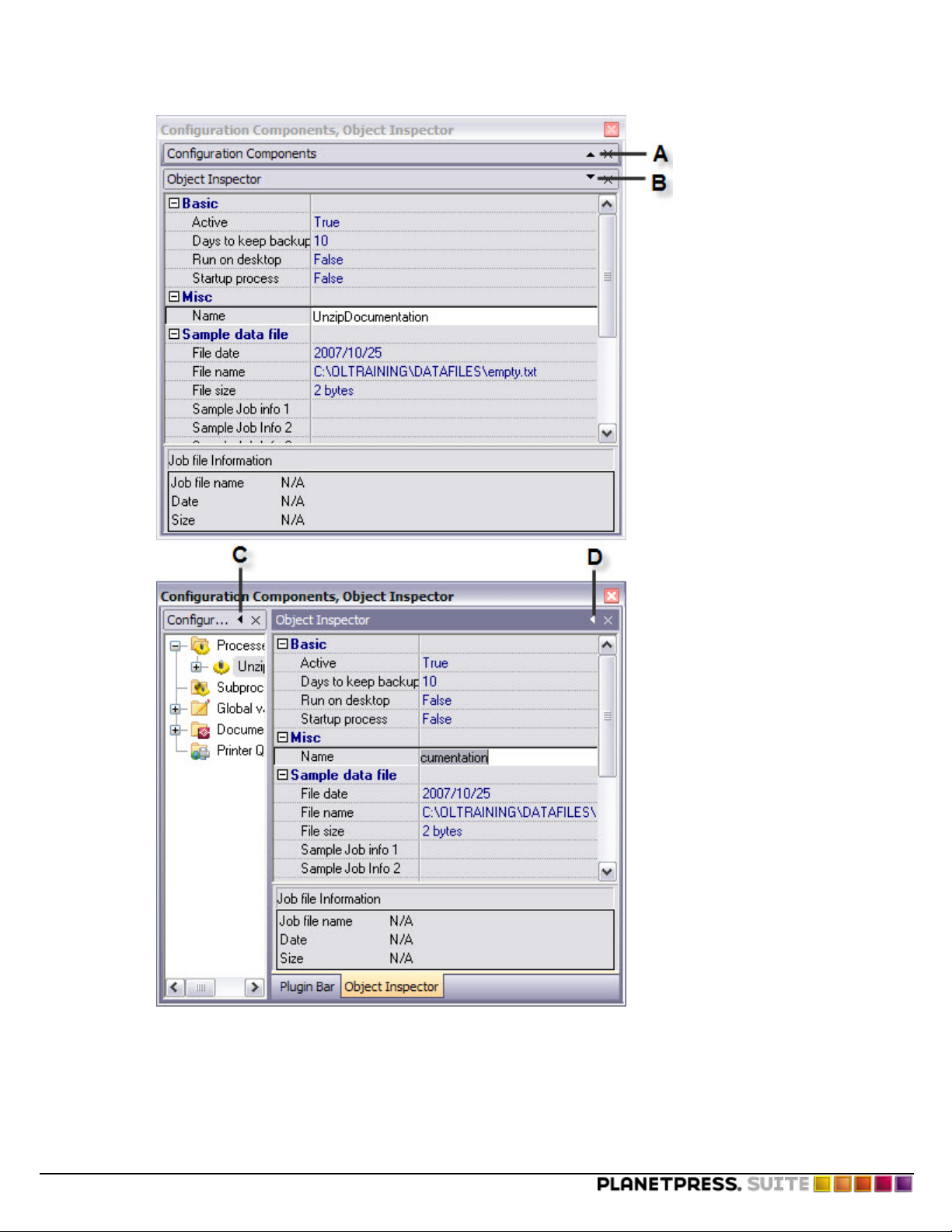Select the Configur... panel header
Viewport: 952px width, 1232px height.
coord(214,620)
